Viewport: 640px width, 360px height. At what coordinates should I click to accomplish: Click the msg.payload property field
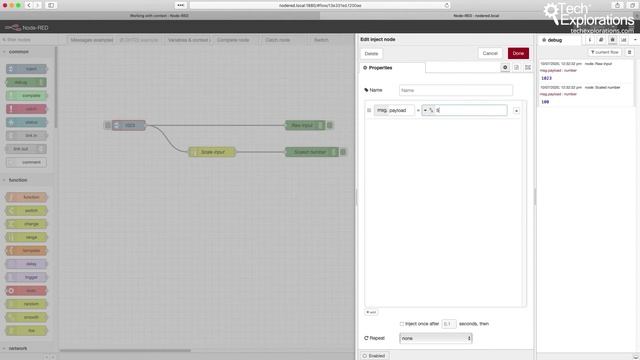[x=394, y=110]
